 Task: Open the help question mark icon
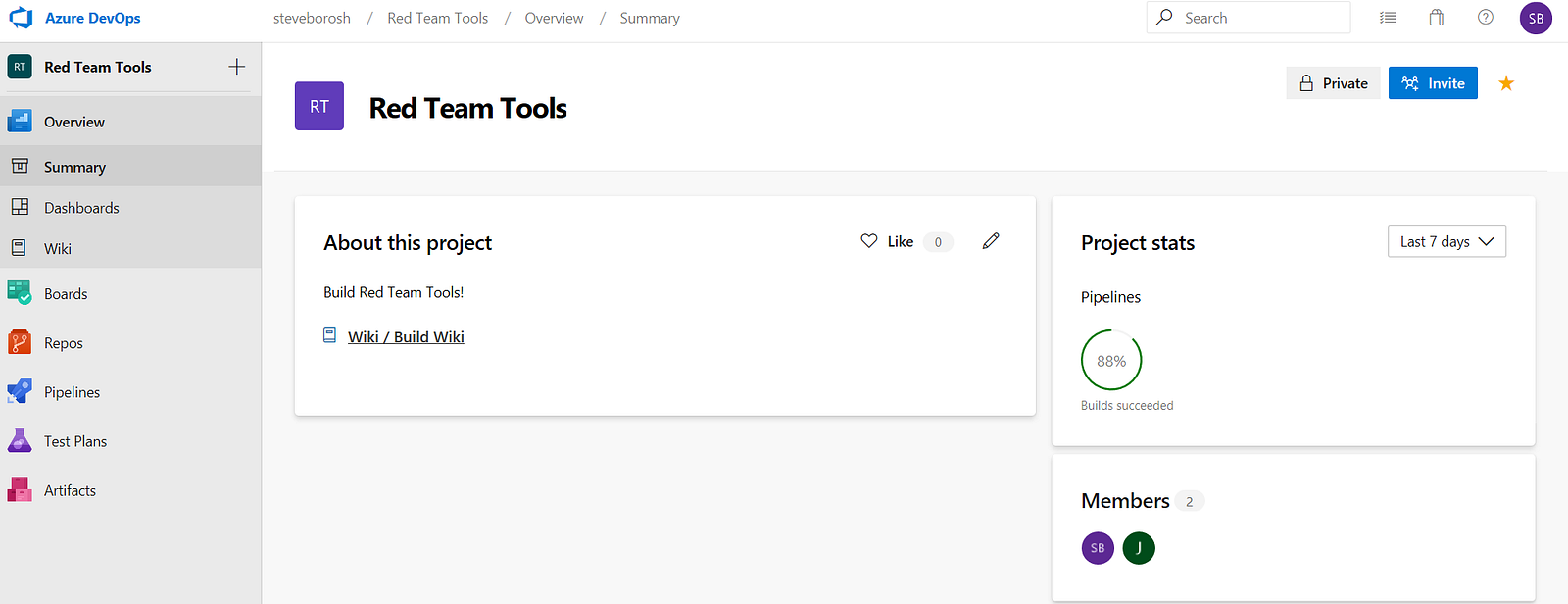click(1486, 18)
